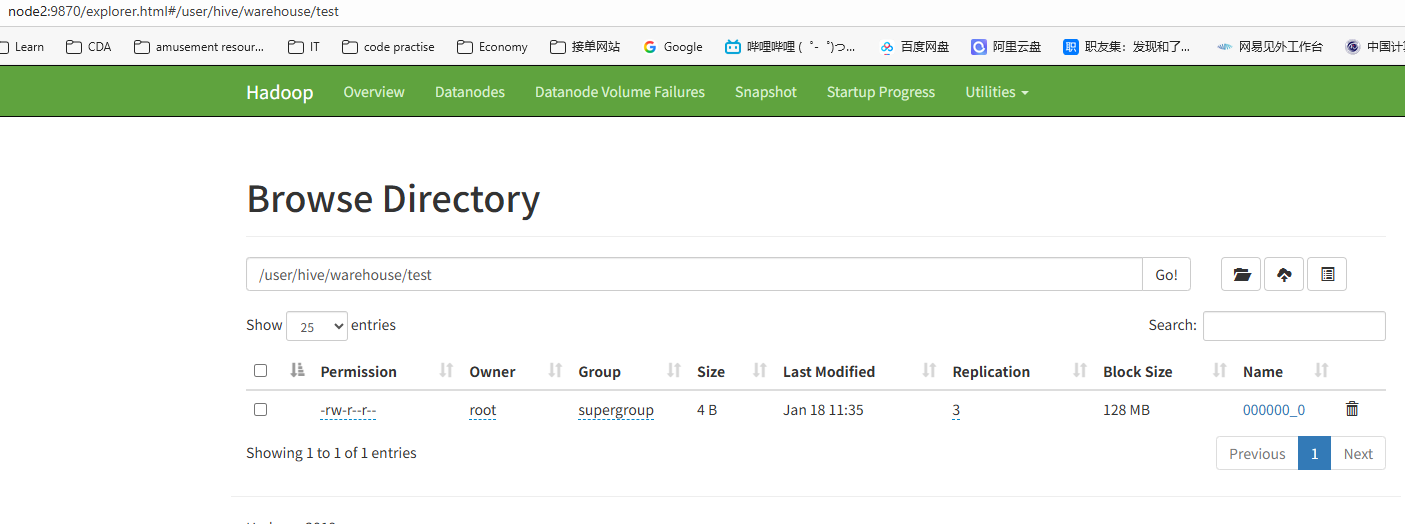This screenshot has width=1405, height=524.
Task: Open the CDA bookmark folder
Action: pos(89,46)
